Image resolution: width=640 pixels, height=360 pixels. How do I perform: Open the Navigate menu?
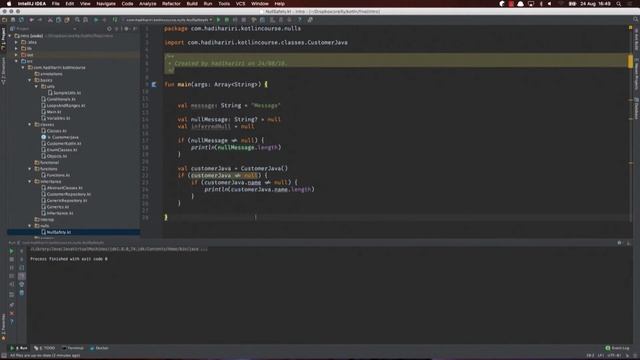tap(106, 4)
